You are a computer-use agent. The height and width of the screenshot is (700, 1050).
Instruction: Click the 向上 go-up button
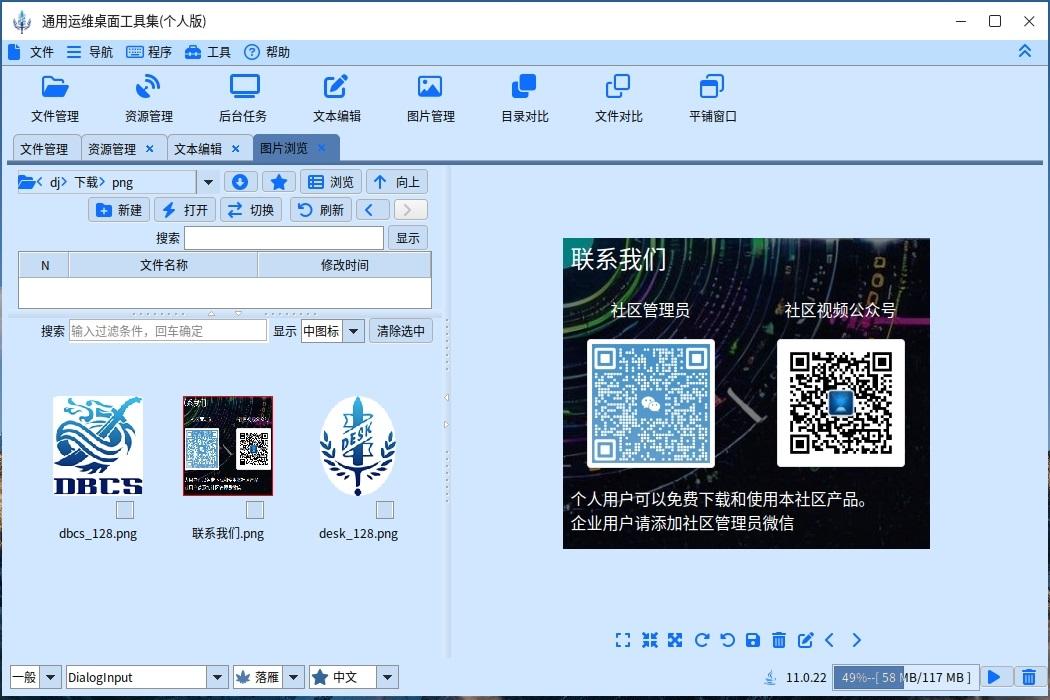[396, 182]
